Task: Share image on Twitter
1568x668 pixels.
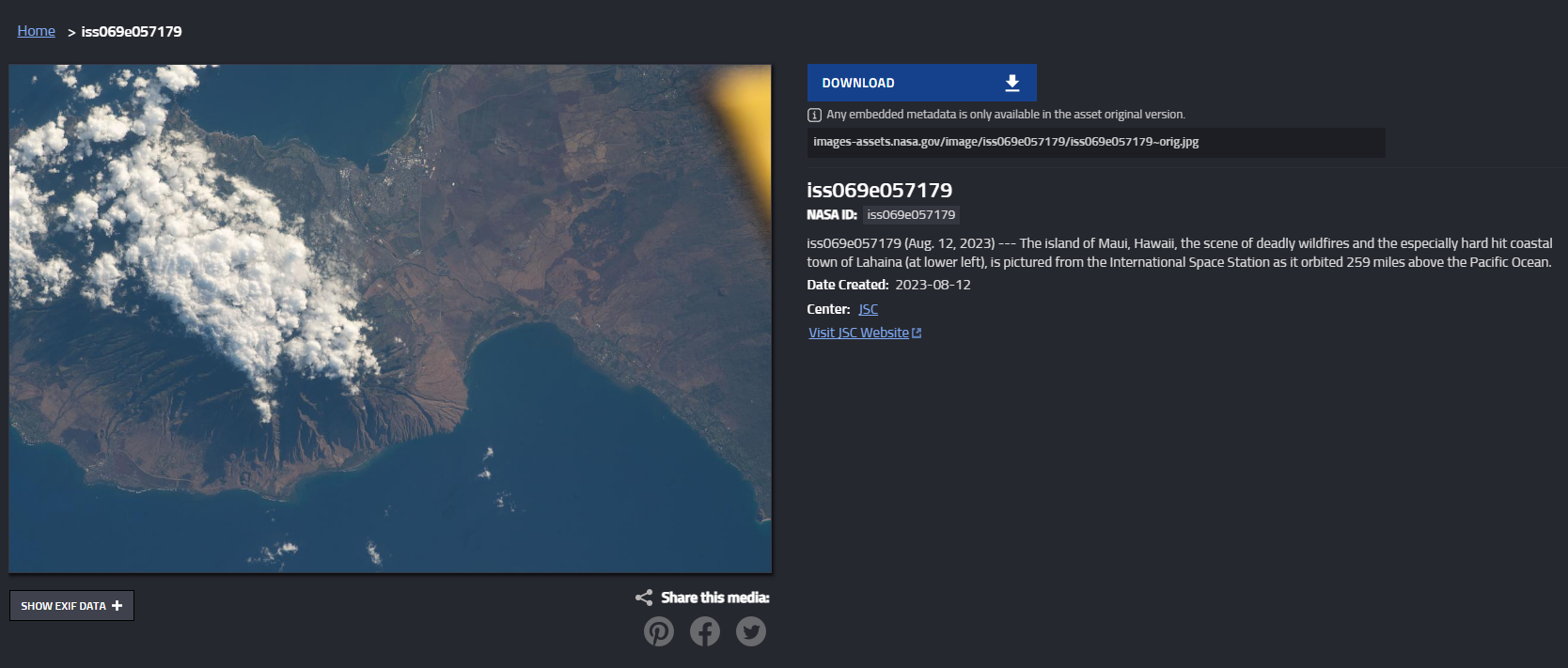Action: click(750, 631)
